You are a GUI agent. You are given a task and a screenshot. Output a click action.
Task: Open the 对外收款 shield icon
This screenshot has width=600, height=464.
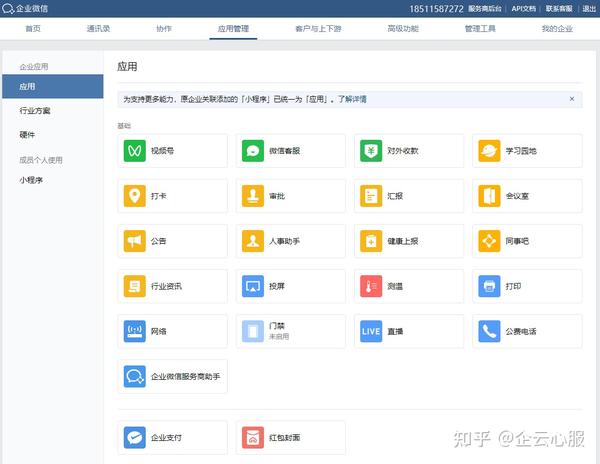coord(371,151)
